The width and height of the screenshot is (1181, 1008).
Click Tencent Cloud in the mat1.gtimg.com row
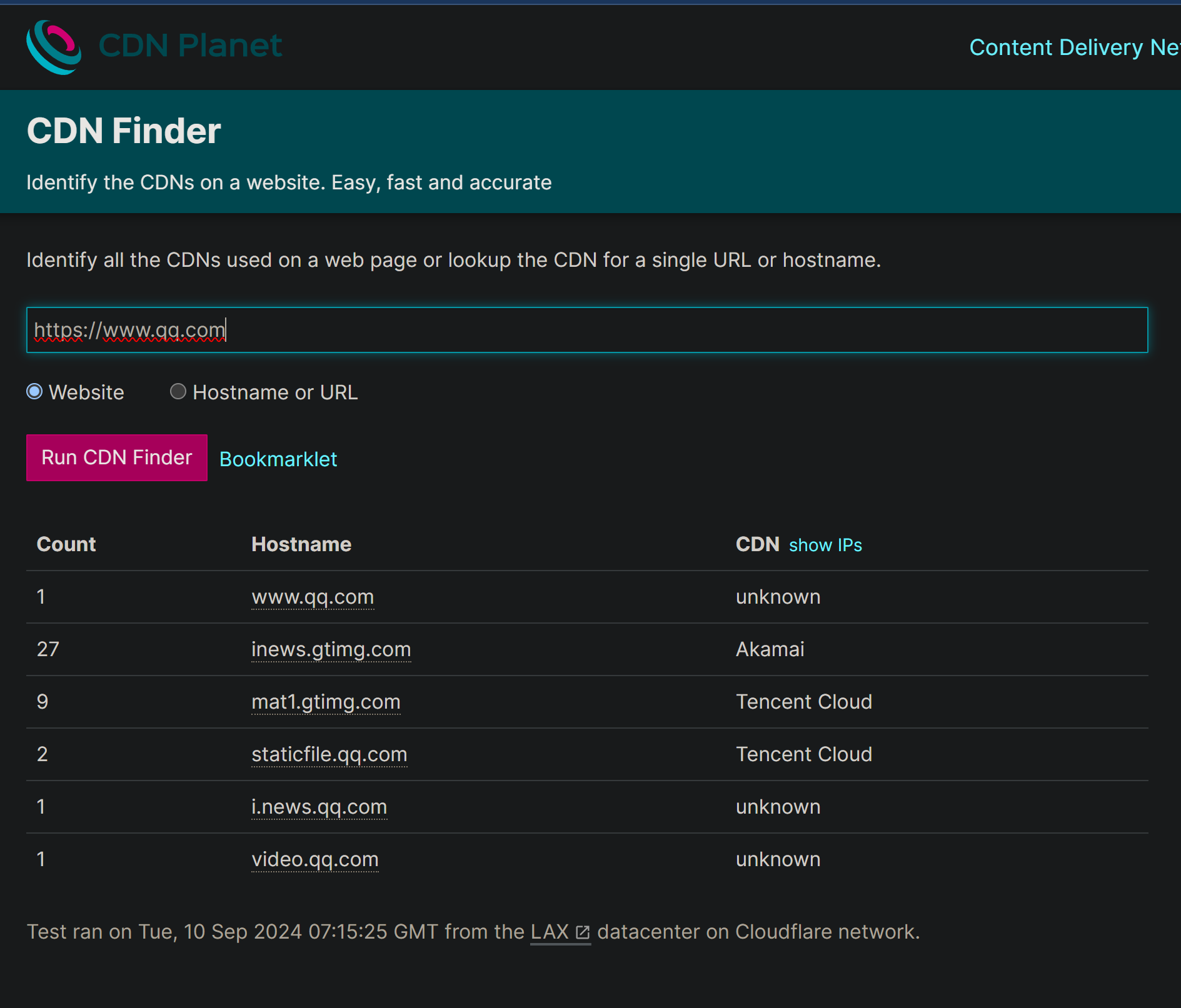point(804,702)
